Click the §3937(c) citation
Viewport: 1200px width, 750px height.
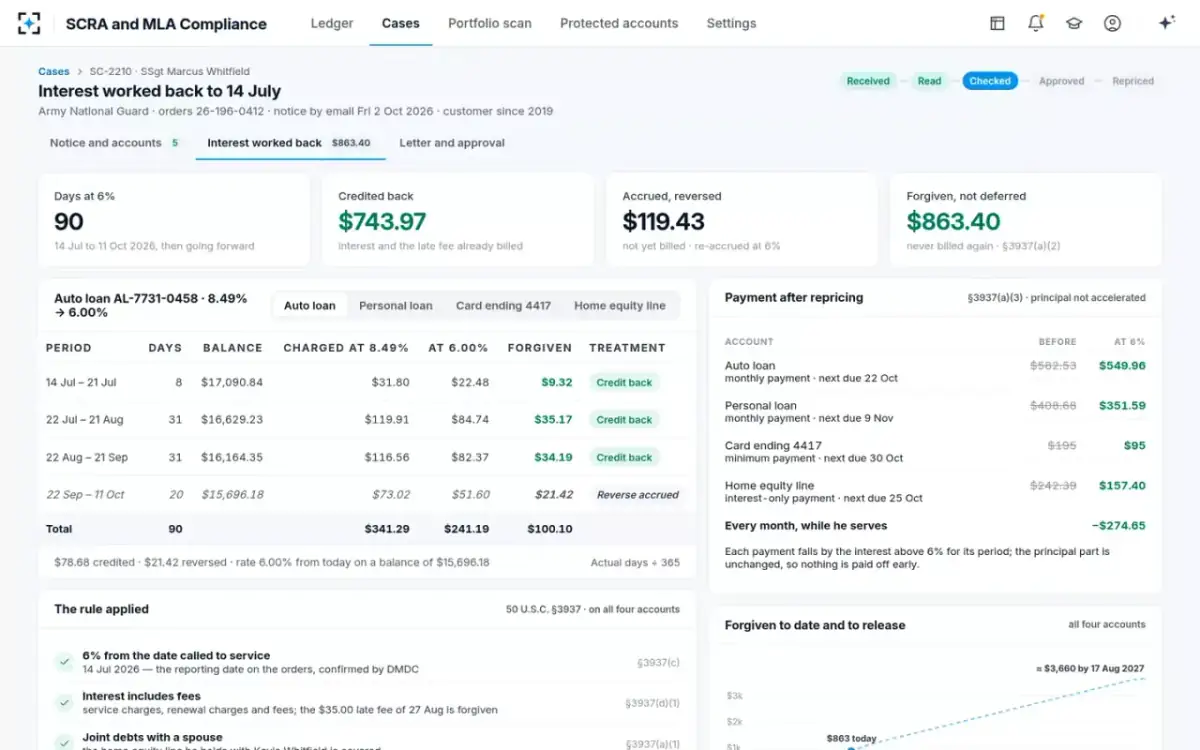click(658, 663)
